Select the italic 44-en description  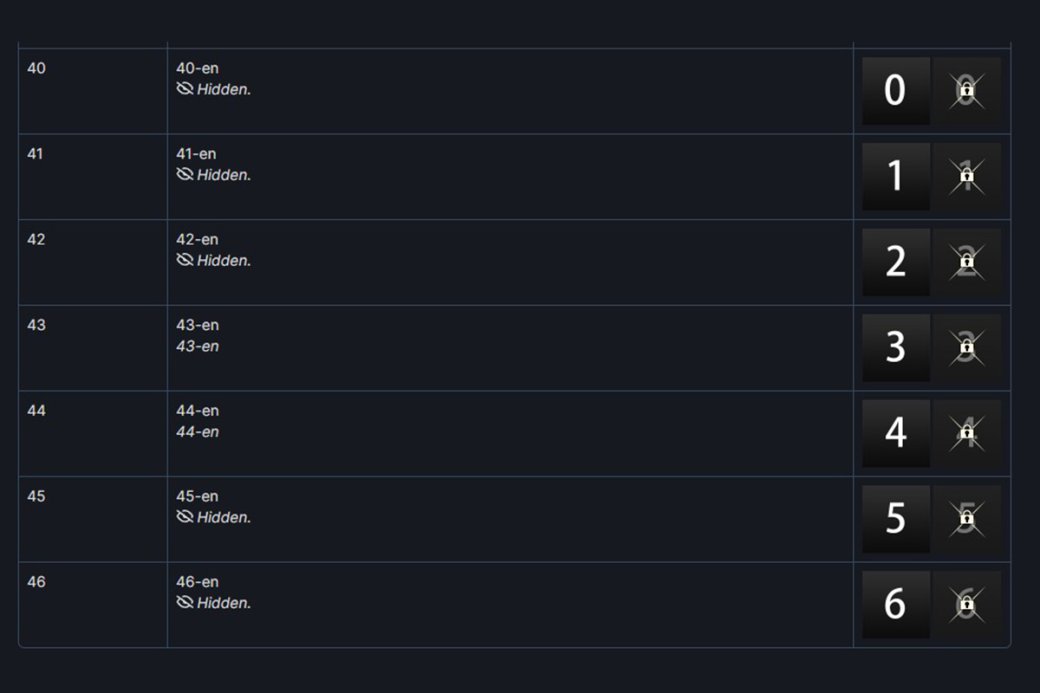197,432
